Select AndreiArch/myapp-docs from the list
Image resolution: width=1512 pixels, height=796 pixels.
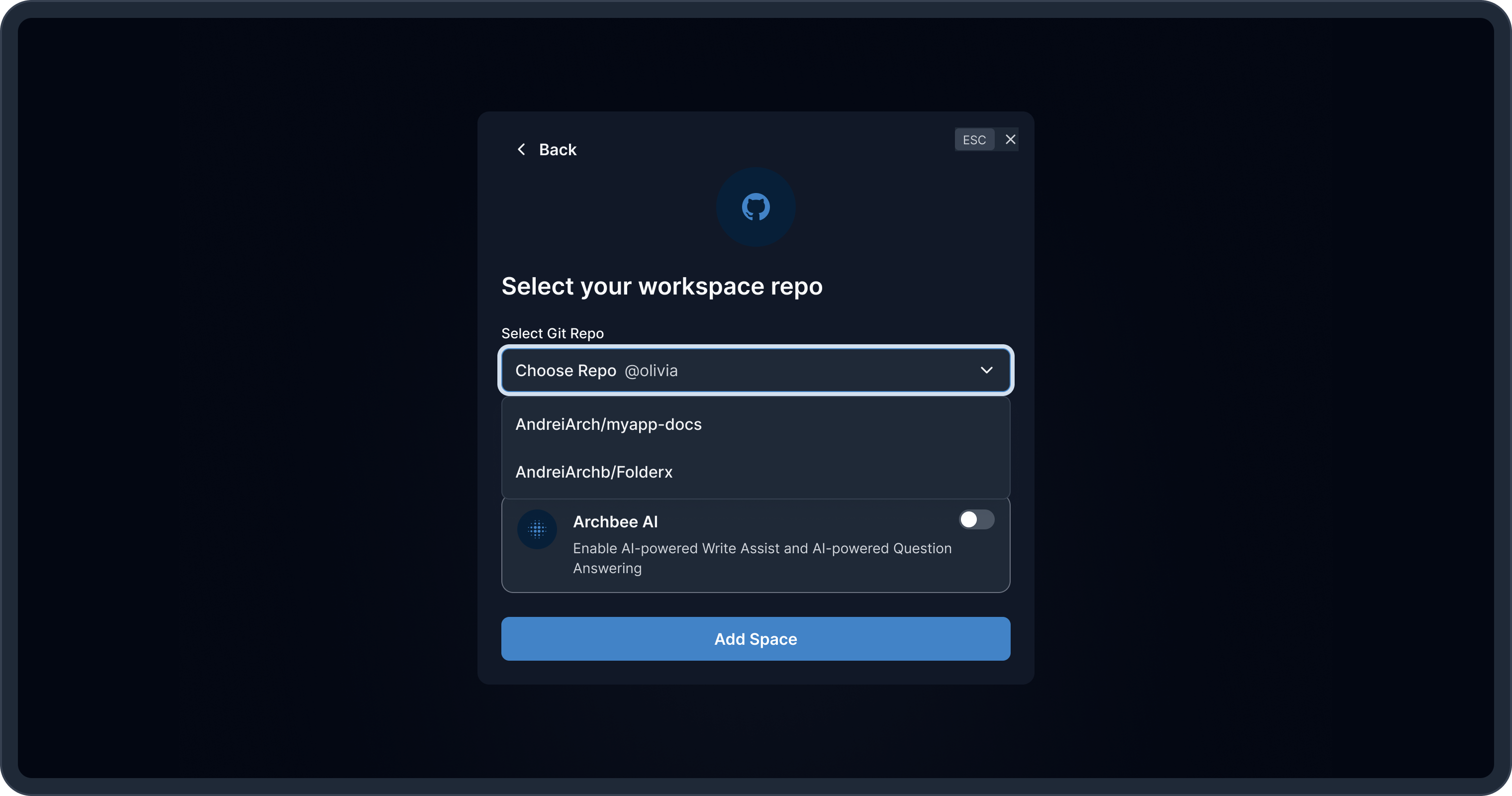(x=608, y=424)
